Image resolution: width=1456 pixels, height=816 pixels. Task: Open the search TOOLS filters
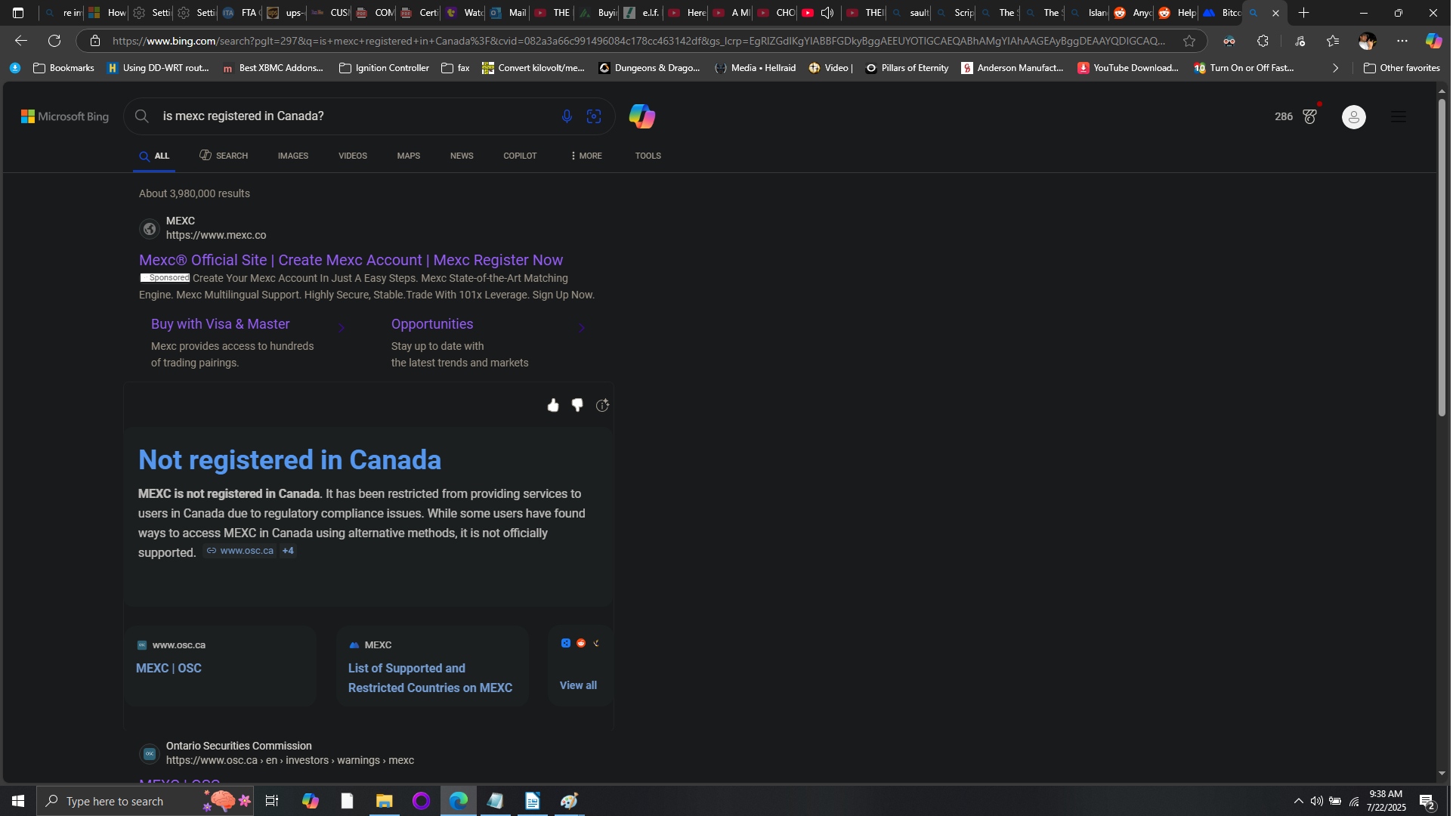(648, 156)
